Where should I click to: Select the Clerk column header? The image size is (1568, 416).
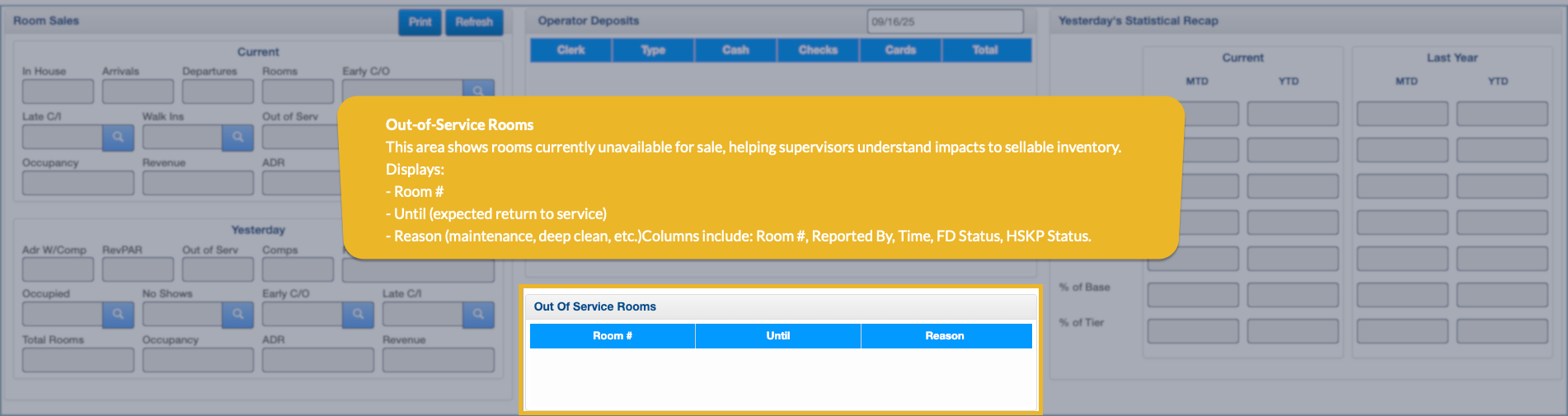click(x=570, y=50)
